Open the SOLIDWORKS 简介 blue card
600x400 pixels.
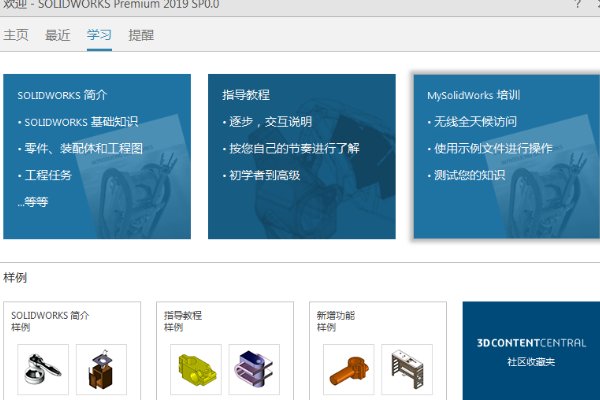coord(97,157)
